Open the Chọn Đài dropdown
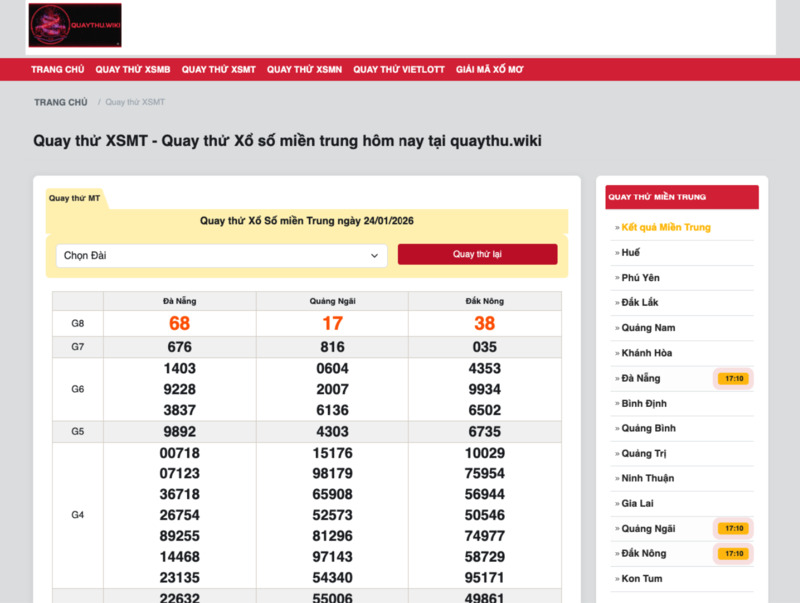800x603 pixels. coord(221,255)
